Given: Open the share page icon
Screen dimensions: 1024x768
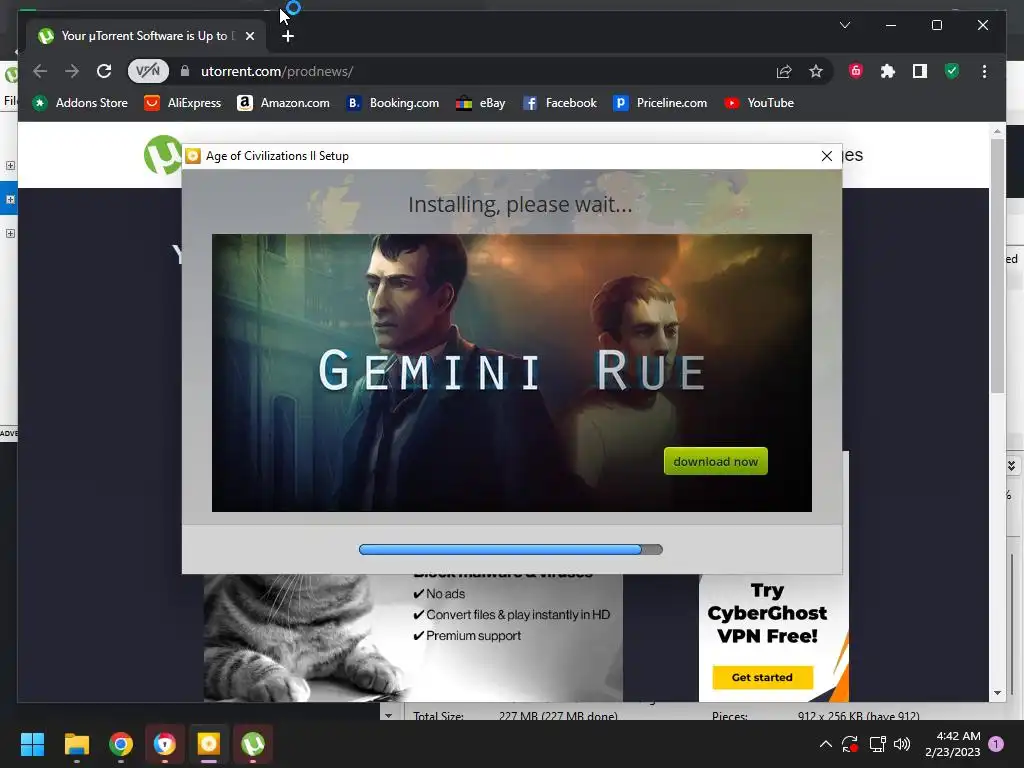Looking at the screenshot, I should [784, 71].
